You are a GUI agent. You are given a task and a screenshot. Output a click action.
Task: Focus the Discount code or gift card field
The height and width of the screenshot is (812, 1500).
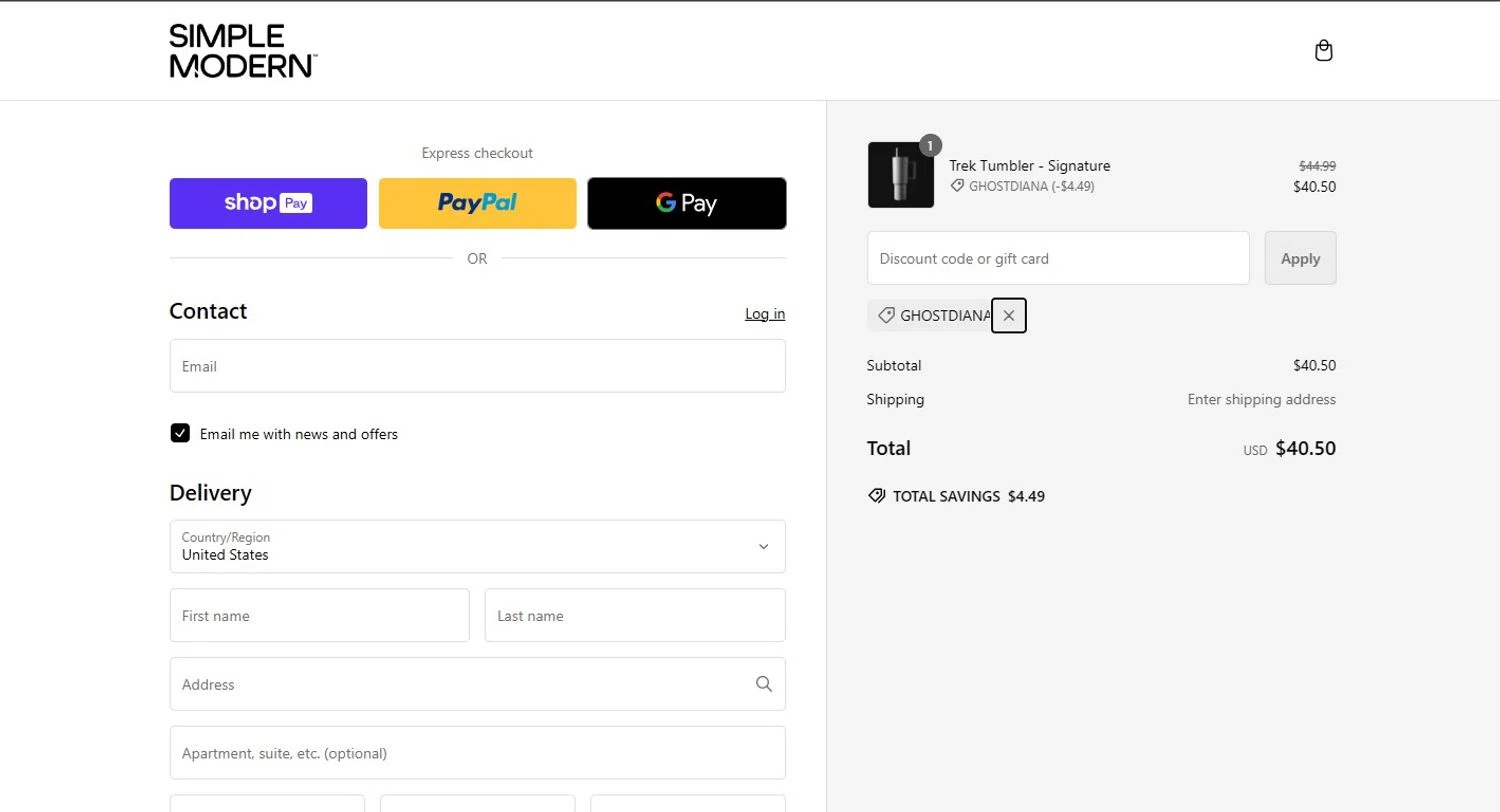[x=1058, y=258]
